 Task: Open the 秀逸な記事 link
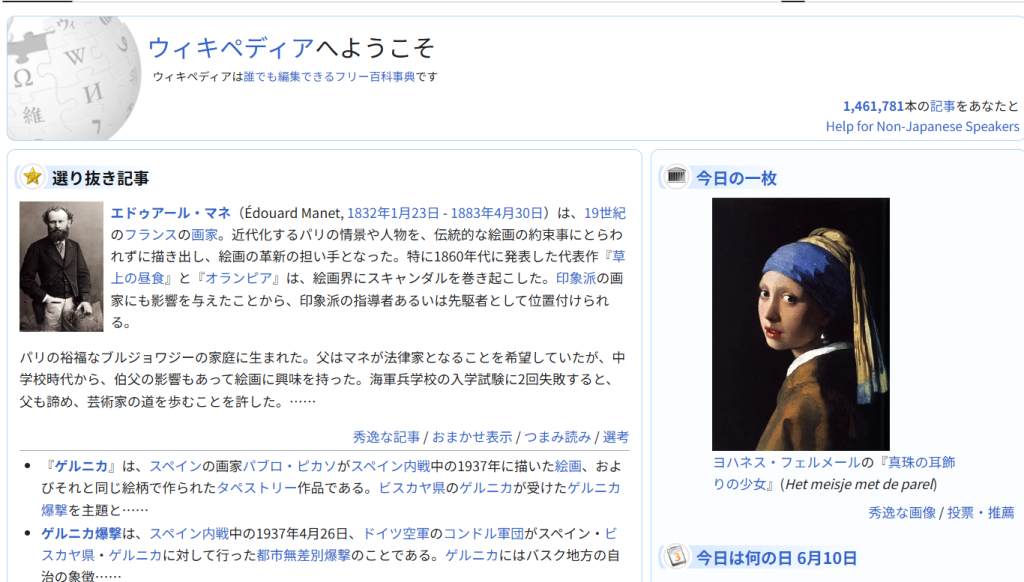386,437
